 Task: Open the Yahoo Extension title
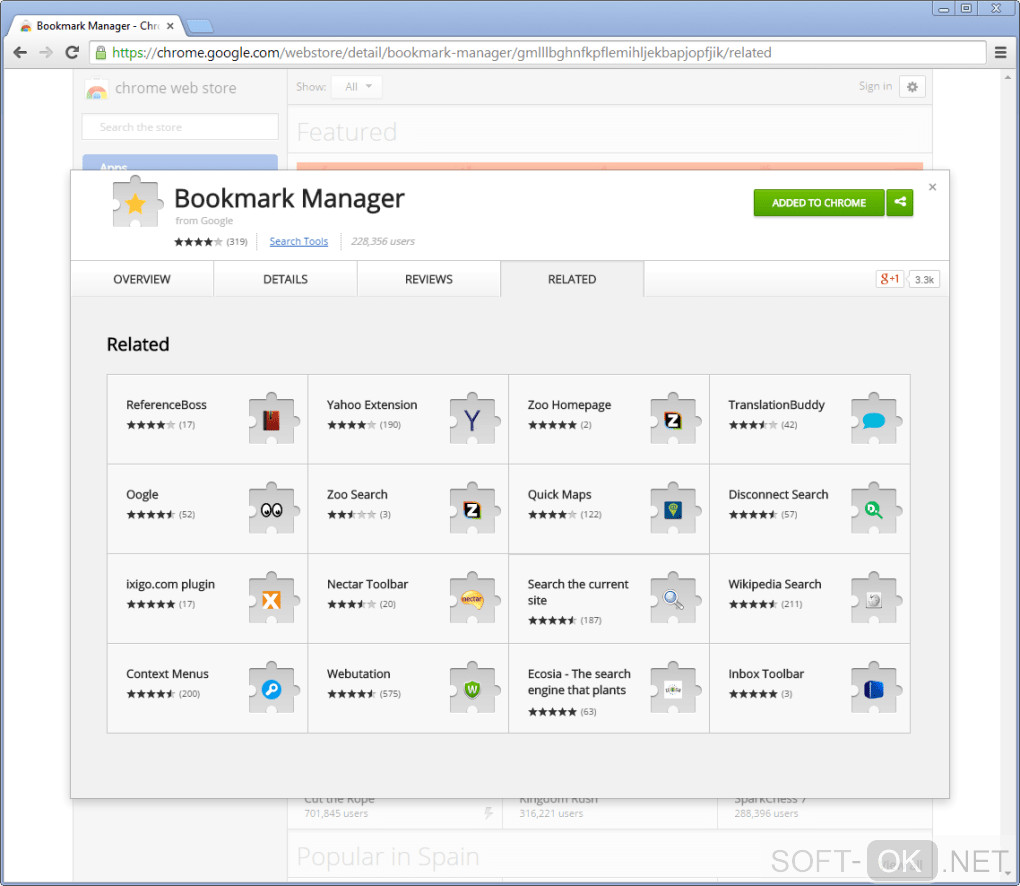pos(372,405)
